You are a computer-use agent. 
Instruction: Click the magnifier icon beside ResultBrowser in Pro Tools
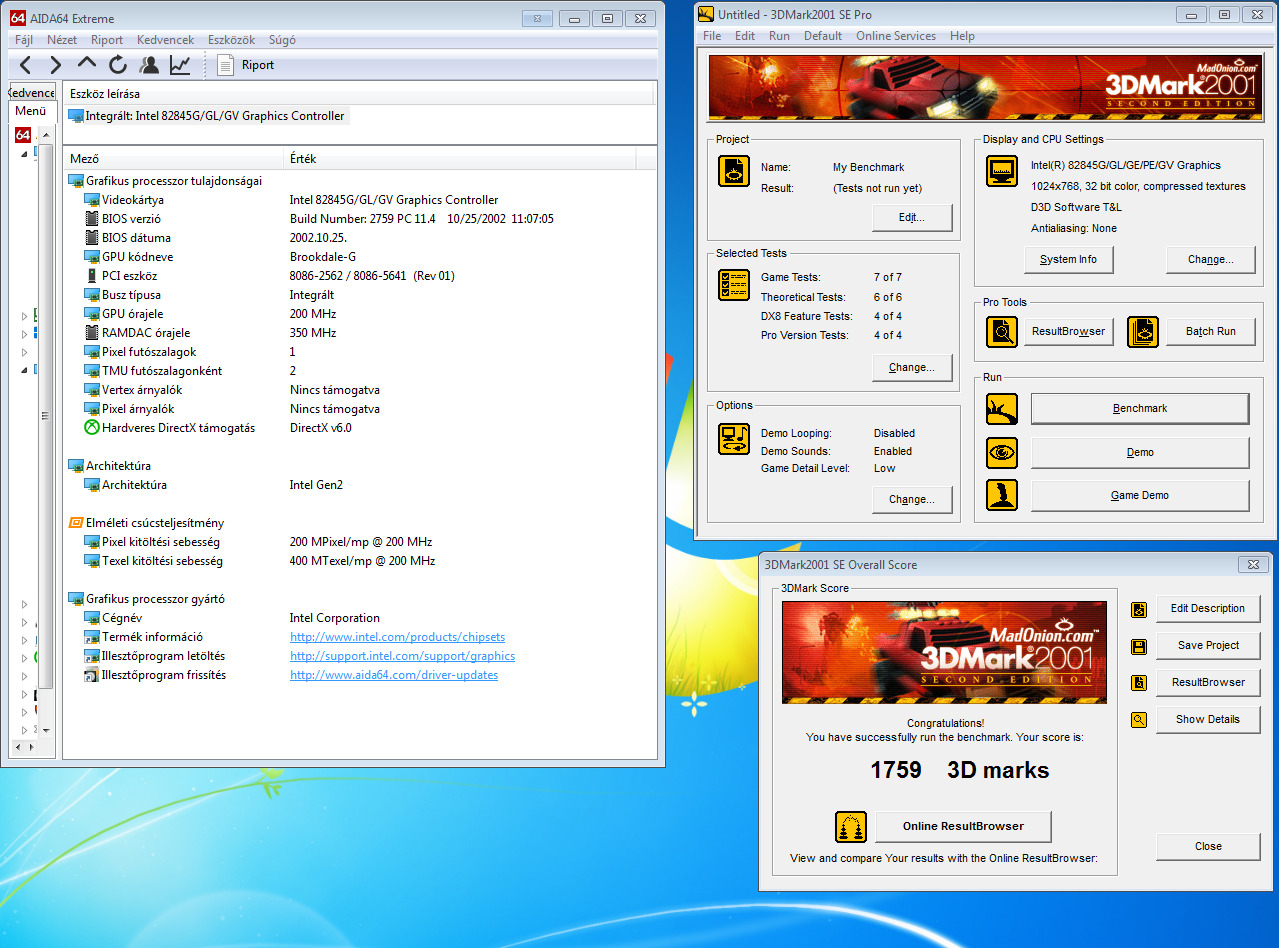(x=1002, y=331)
